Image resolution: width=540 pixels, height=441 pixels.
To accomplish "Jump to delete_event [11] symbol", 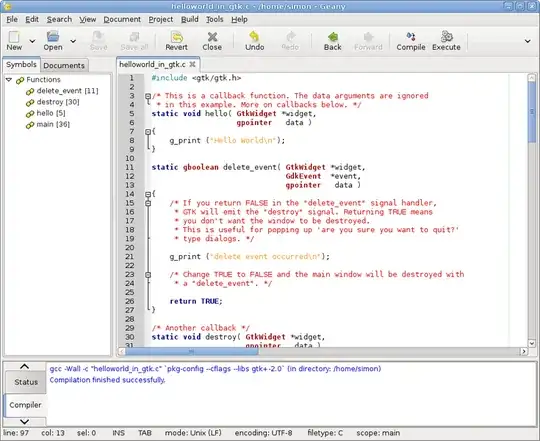I will [68, 91].
